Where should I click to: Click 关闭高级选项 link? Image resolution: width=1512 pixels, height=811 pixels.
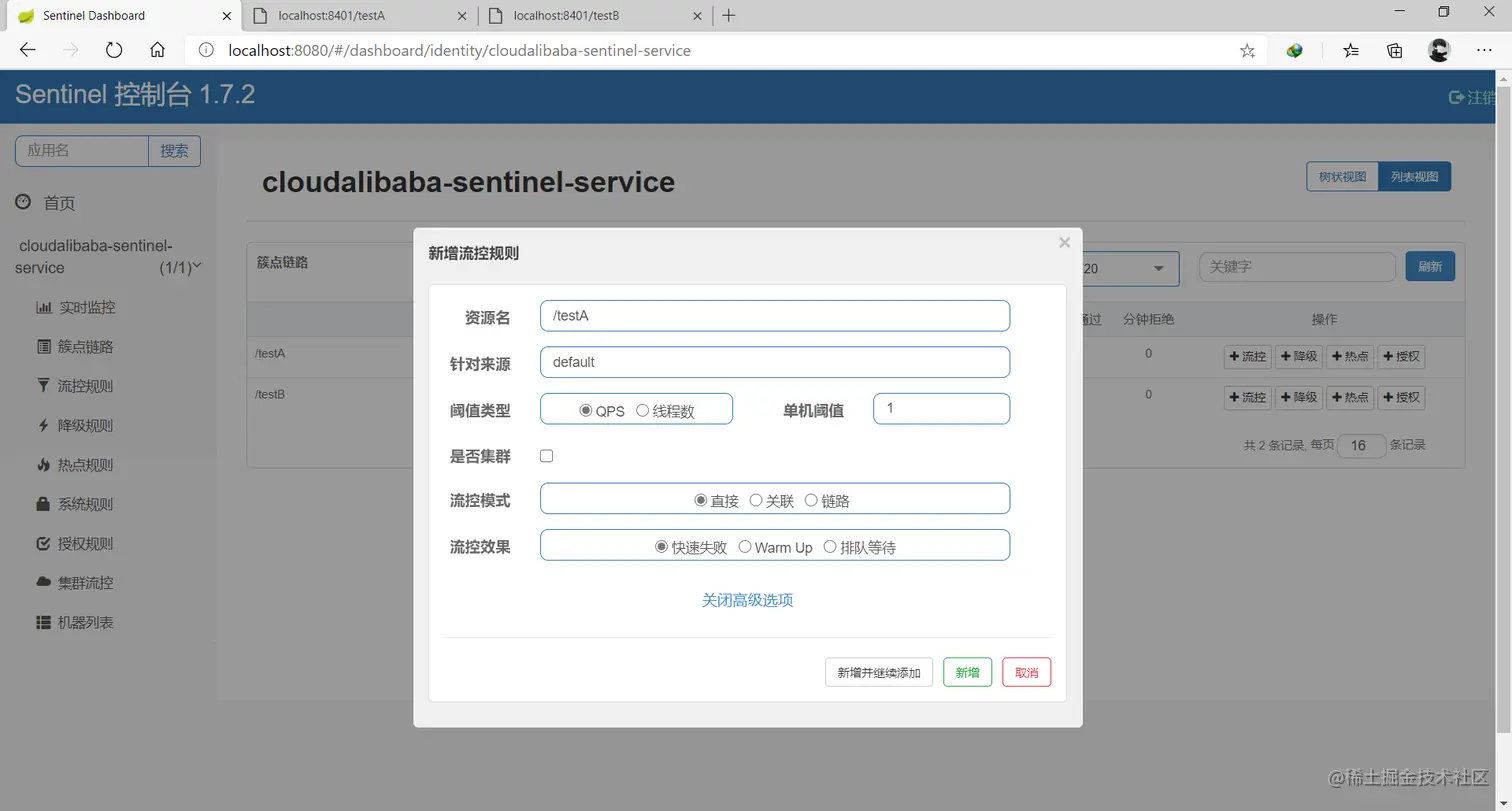pyautogui.click(x=747, y=600)
